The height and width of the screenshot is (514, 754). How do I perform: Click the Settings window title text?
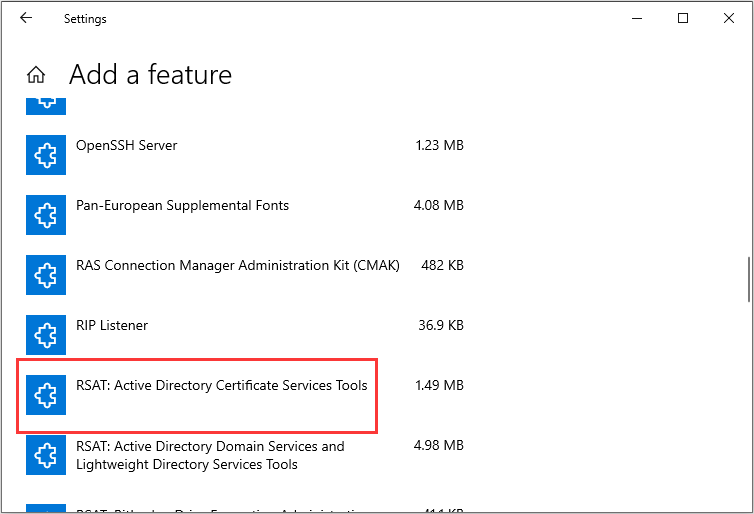[85, 19]
